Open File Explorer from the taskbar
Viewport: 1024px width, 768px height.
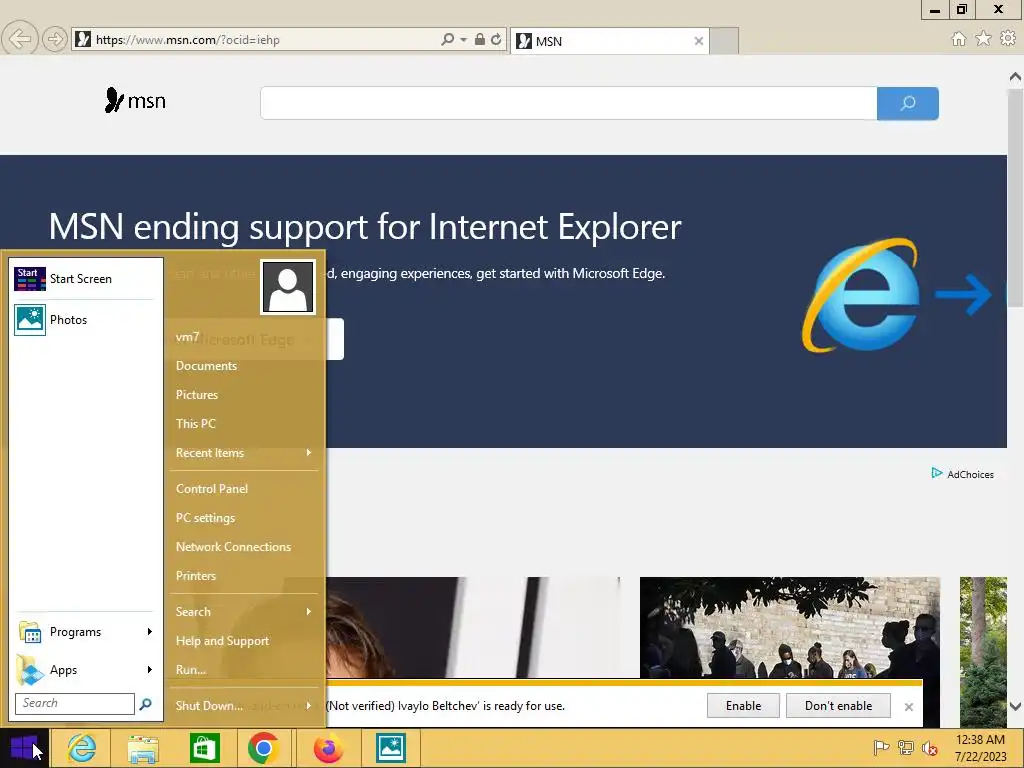[x=143, y=748]
